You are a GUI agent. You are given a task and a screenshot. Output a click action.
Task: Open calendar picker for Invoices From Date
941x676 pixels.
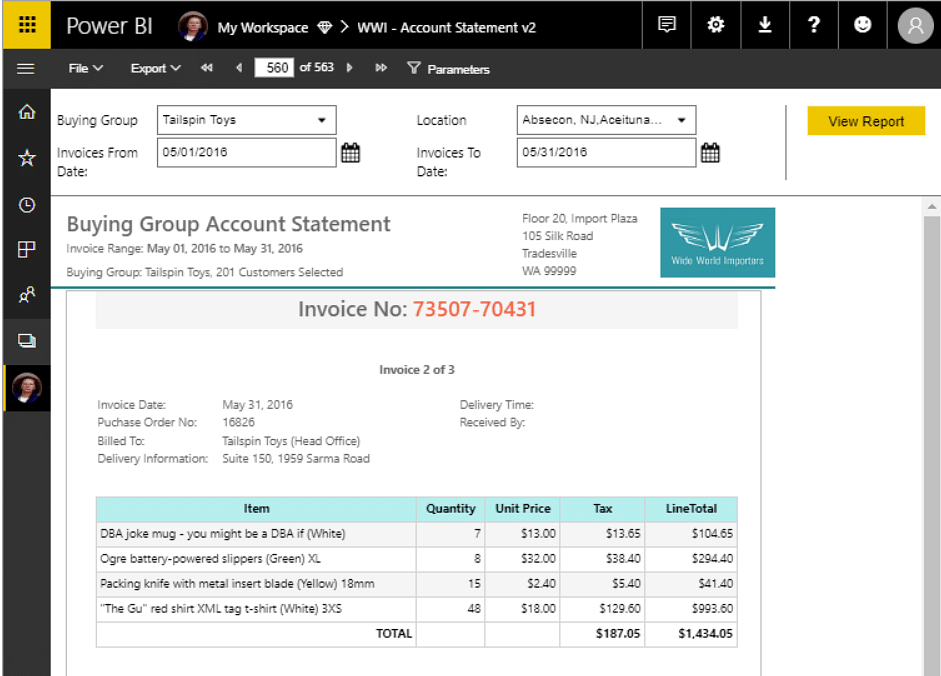pyautogui.click(x=350, y=152)
